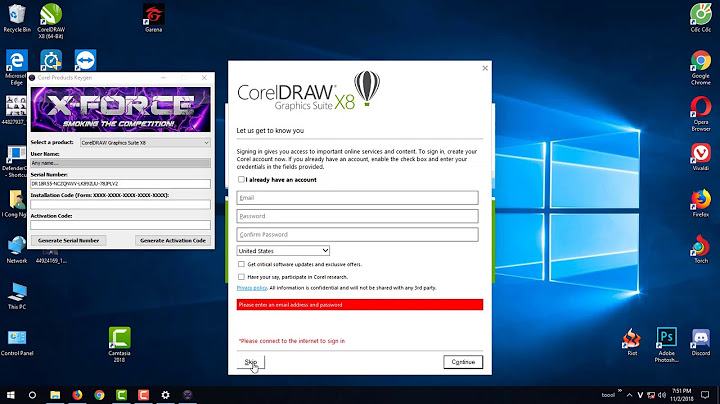Click the Firefox icon on the taskbar
Image resolution: width=720 pixels, height=404 pixels.
[x=77, y=395]
